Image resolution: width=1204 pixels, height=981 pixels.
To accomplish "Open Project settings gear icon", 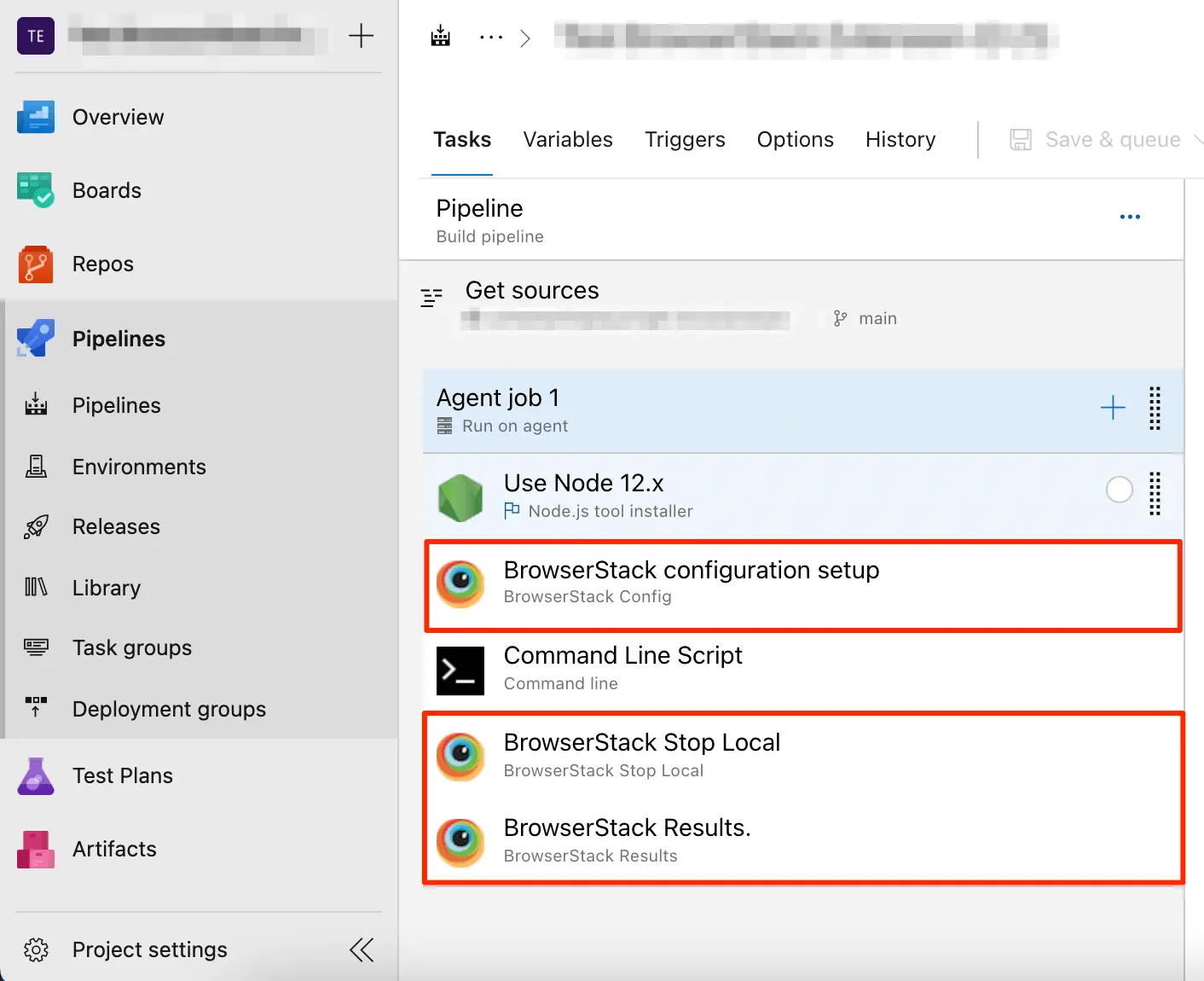I will tap(36, 949).
